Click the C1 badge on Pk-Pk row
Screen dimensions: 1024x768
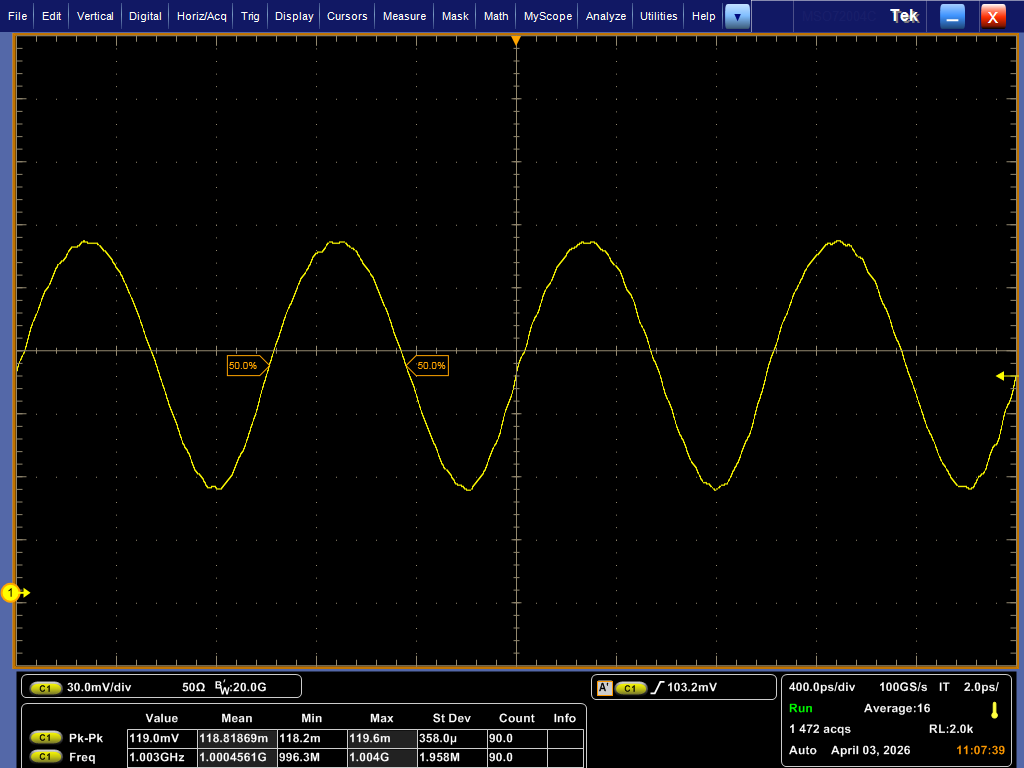pos(45,738)
